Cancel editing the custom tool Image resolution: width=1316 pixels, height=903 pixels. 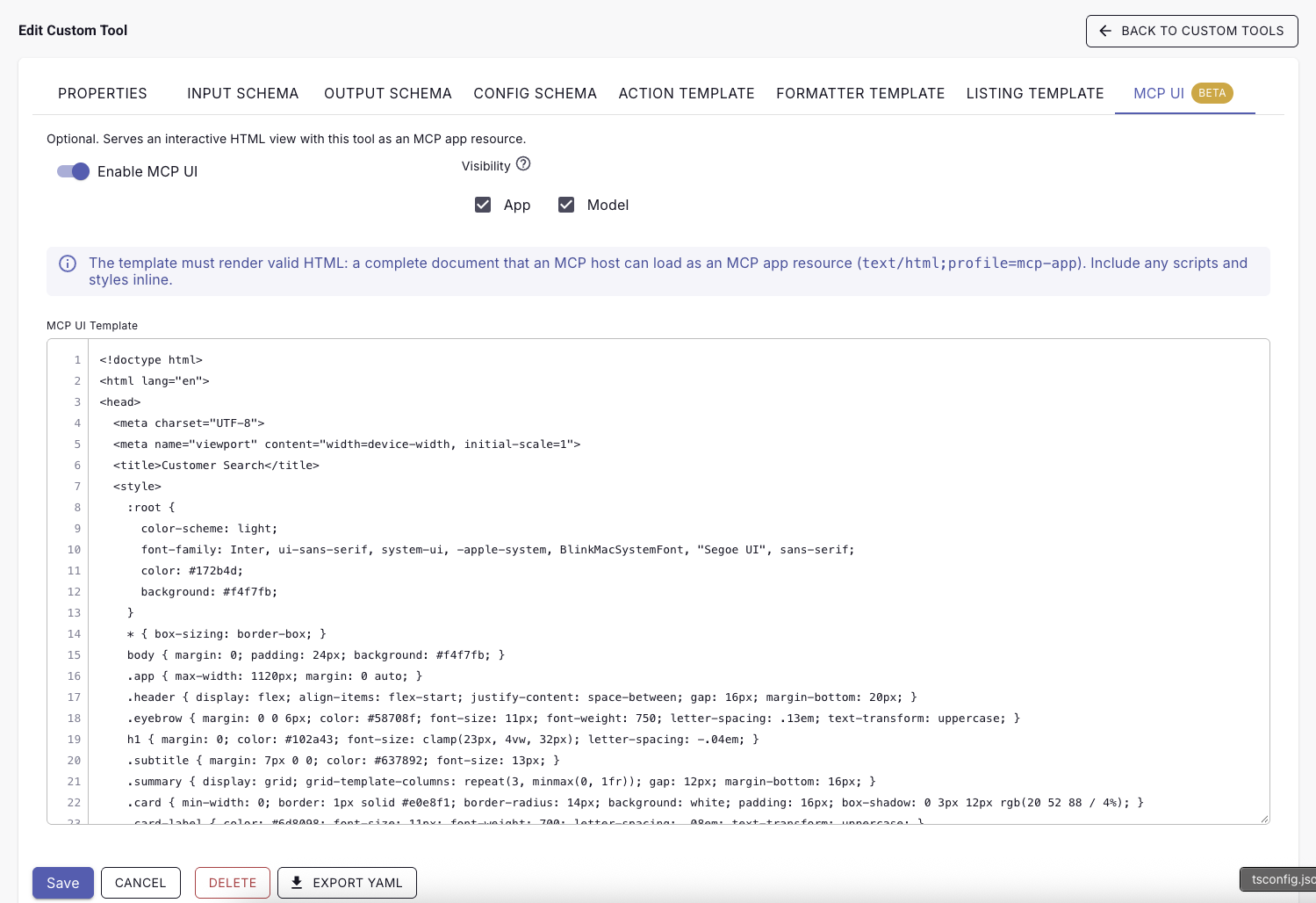[x=140, y=883]
